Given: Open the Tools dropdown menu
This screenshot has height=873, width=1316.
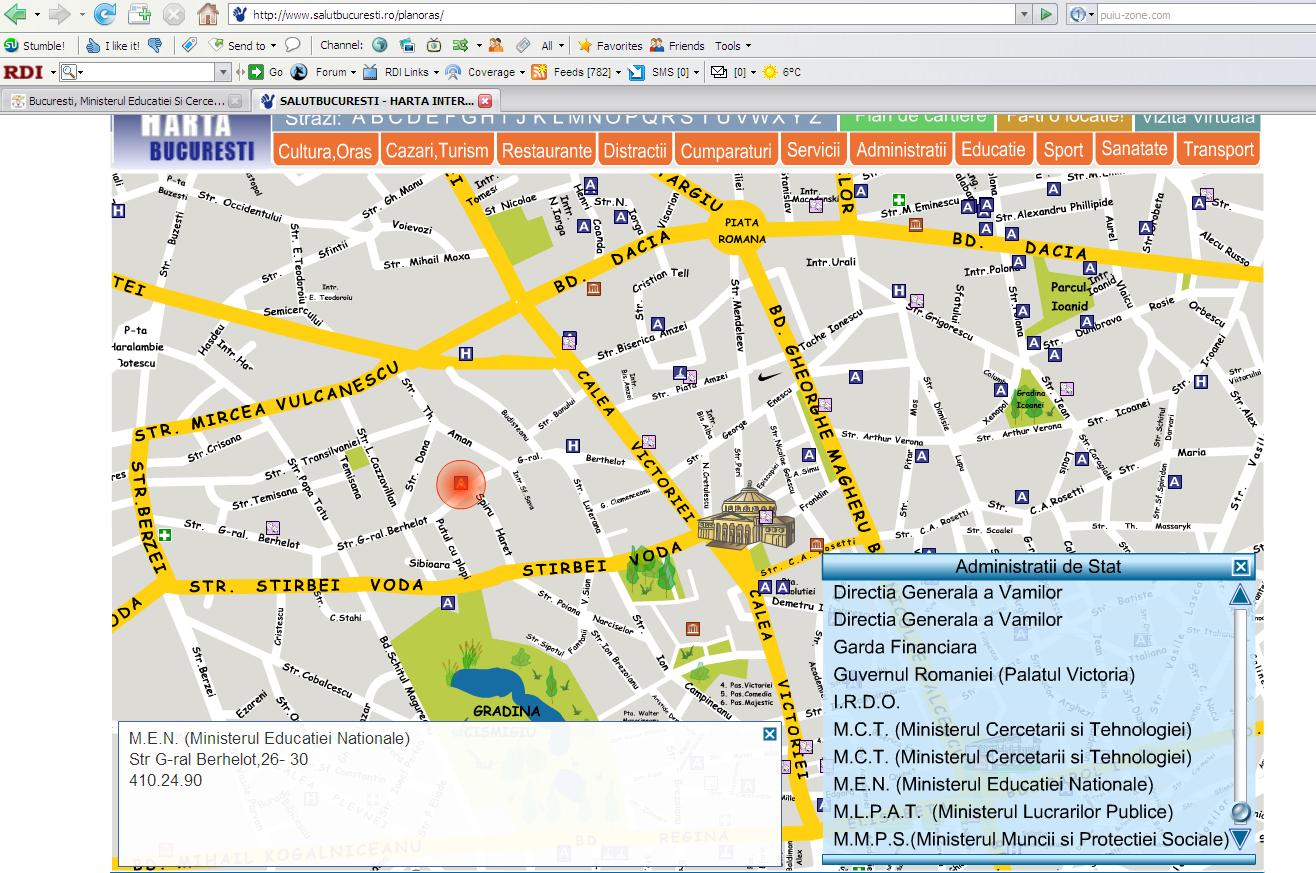Looking at the screenshot, I should coord(733,45).
